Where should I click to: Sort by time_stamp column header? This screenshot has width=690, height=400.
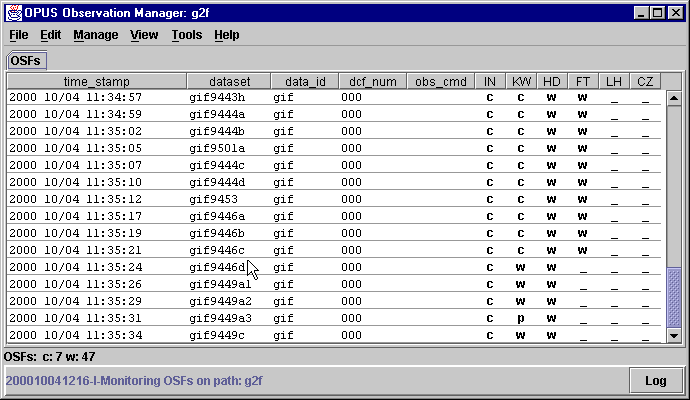click(x=96, y=81)
